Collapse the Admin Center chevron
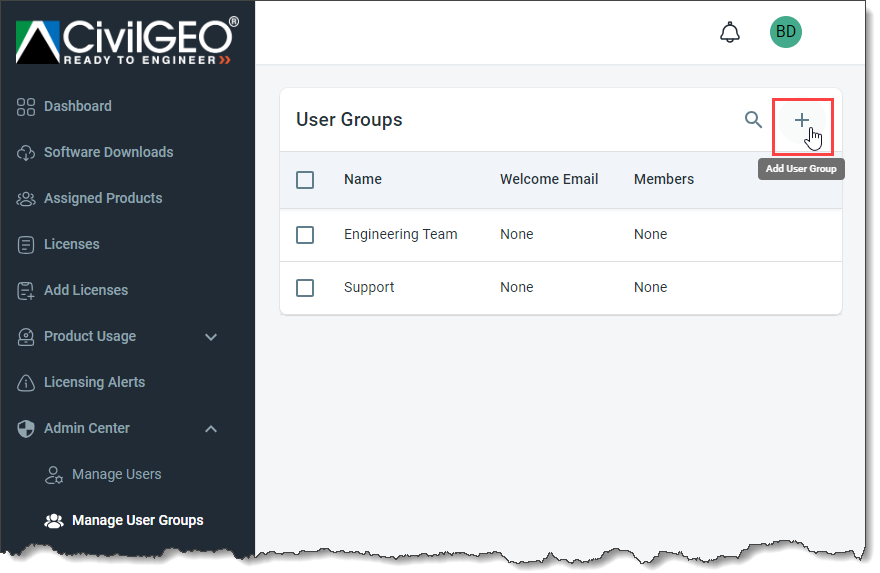The image size is (880, 573). tap(211, 429)
